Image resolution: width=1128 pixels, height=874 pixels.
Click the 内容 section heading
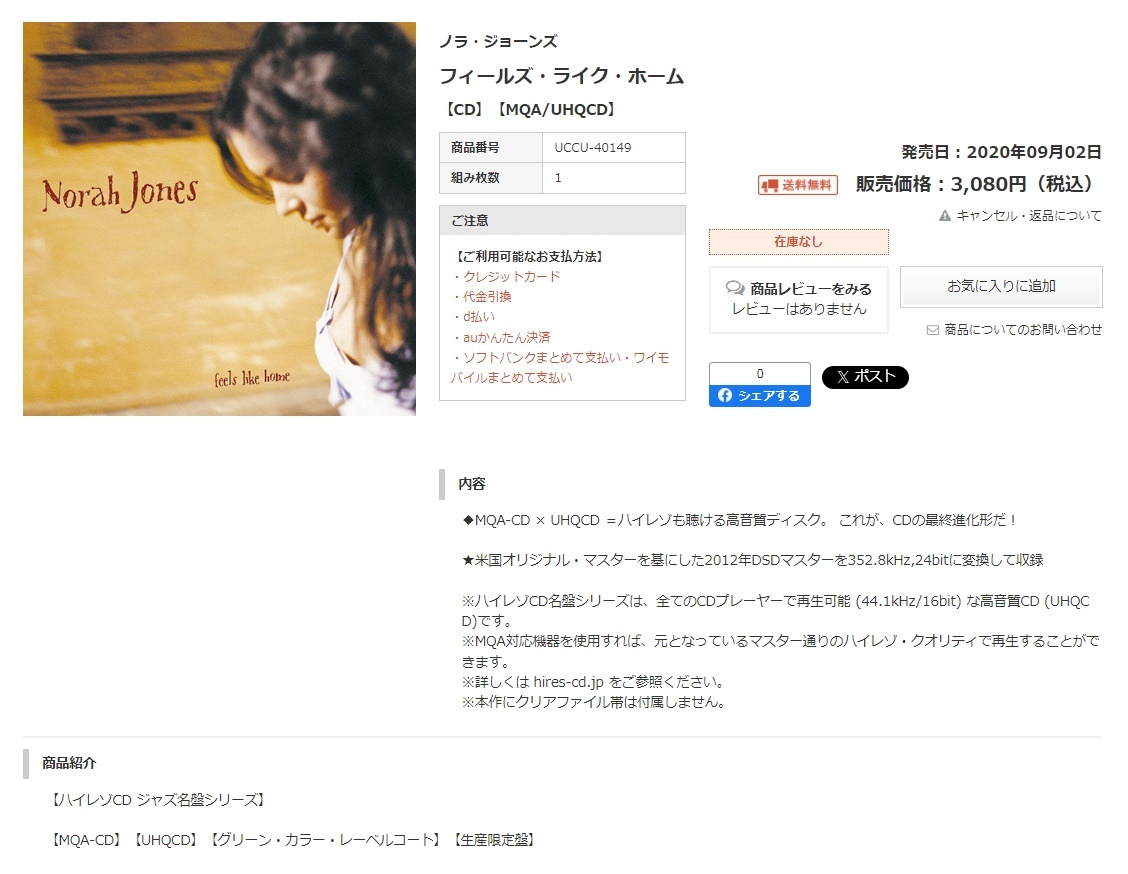472,484
